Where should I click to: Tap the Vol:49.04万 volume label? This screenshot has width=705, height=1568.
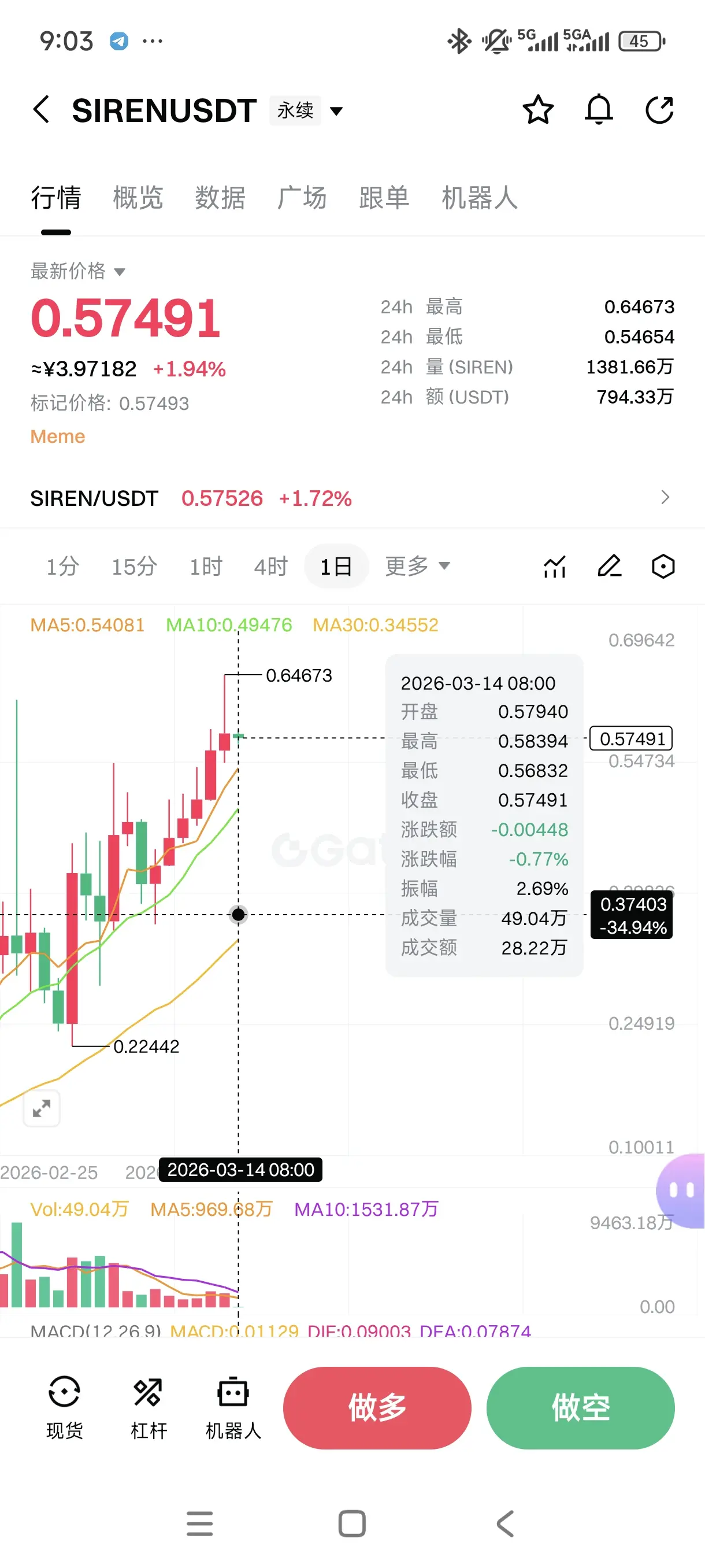[80, 1209]
